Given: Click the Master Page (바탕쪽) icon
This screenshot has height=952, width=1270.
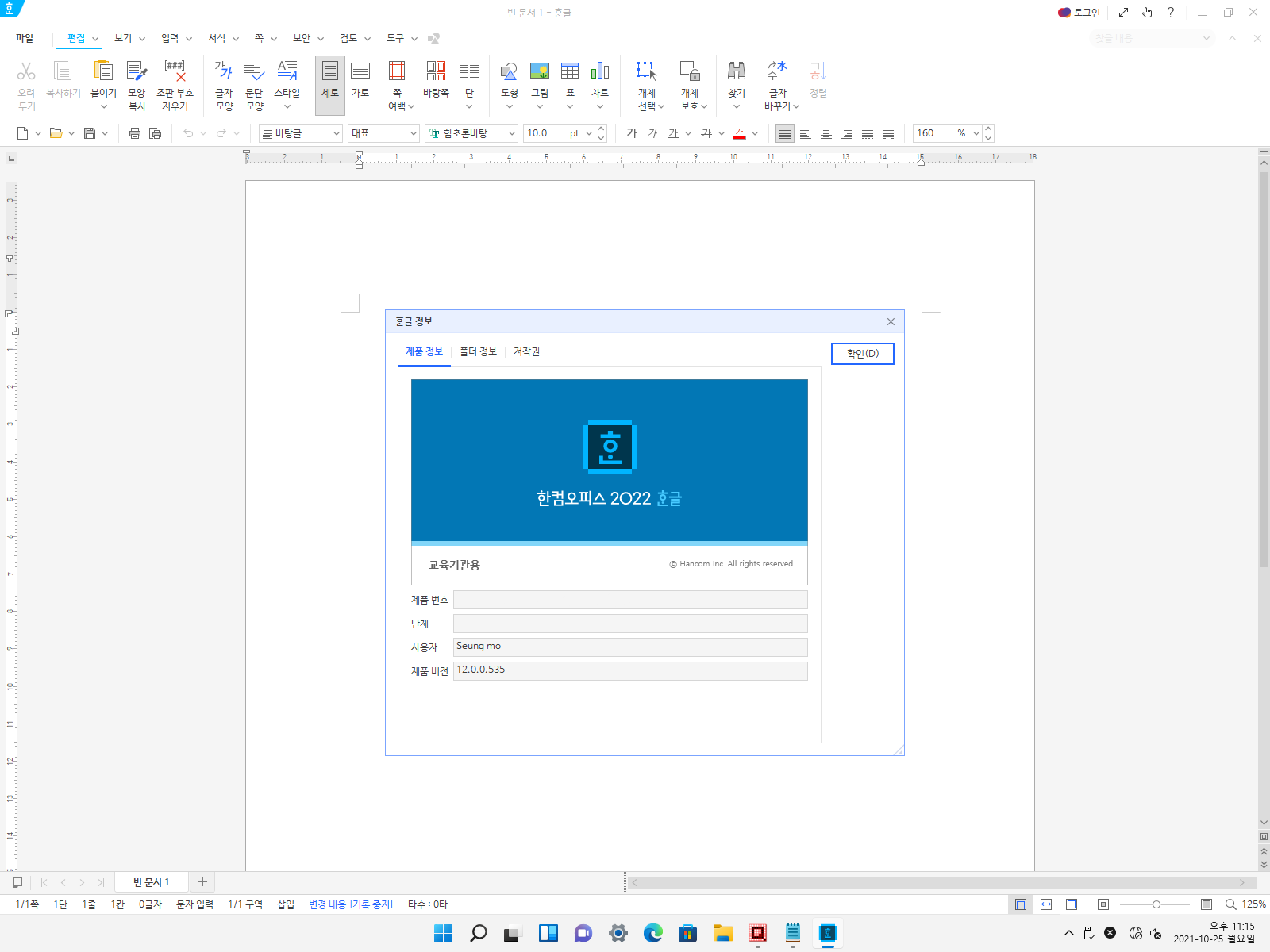Looking at the screenshot, I should 436,71.
